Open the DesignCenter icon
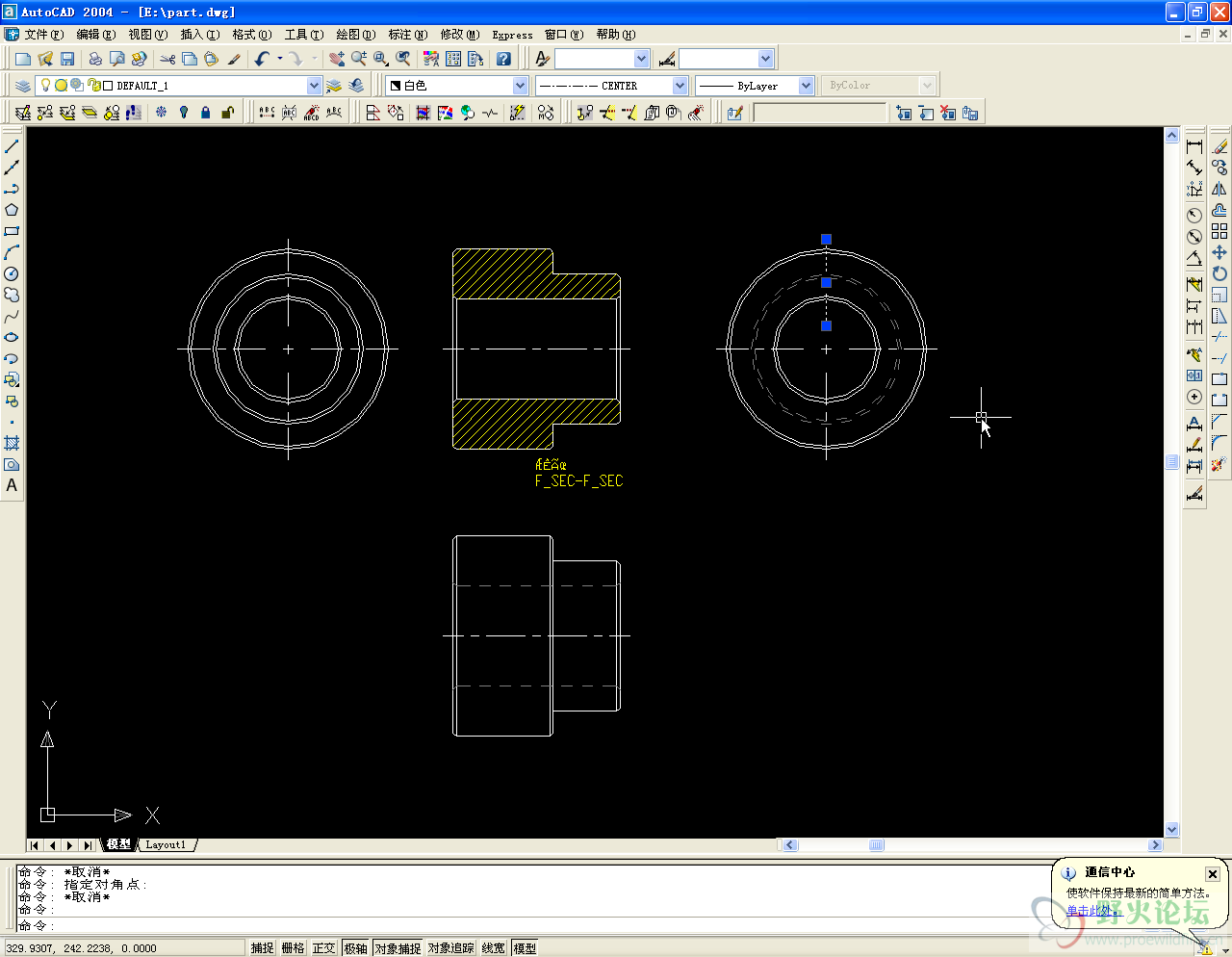1232x957 pixels. [x=453, y=59]
